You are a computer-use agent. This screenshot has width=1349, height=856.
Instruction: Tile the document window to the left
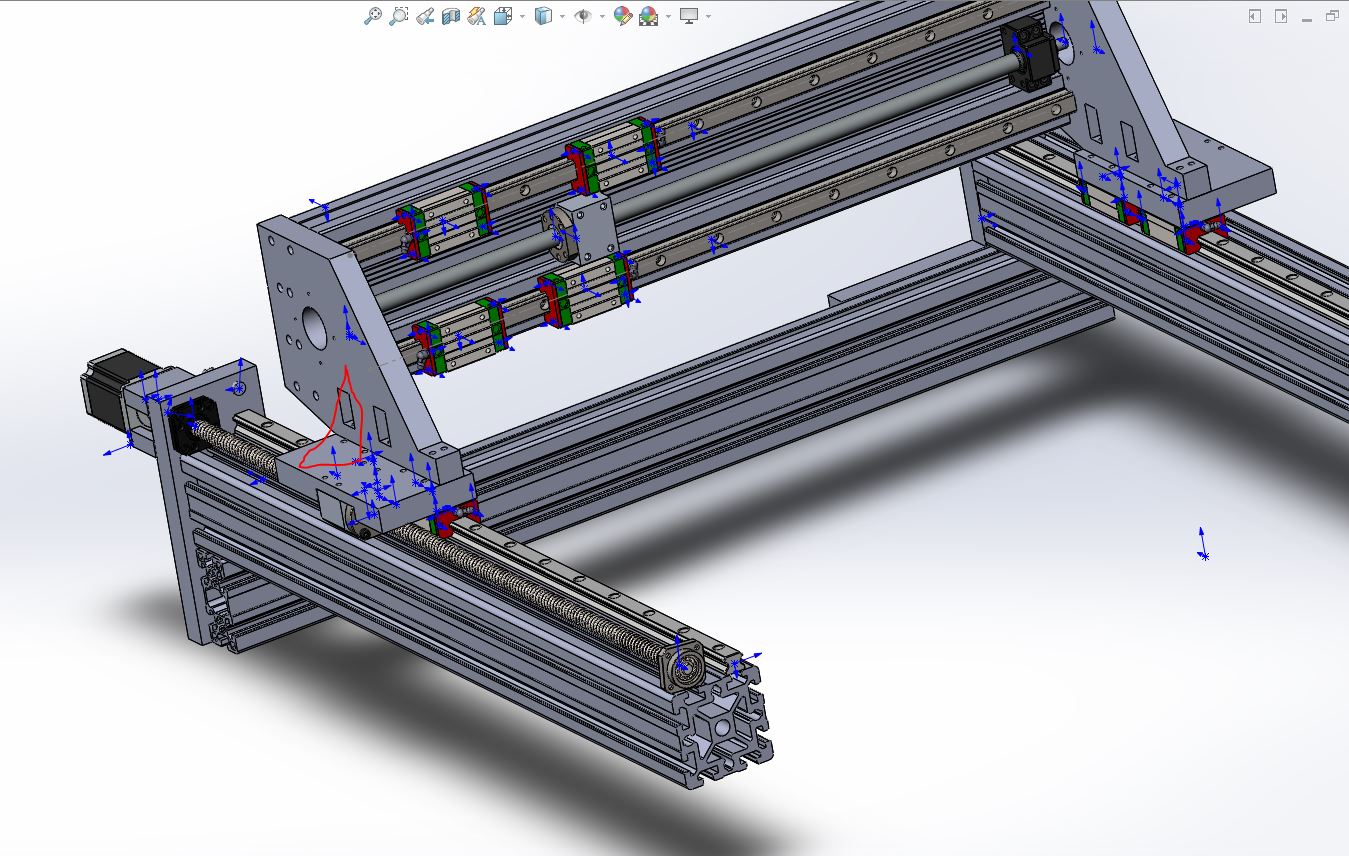(1255, 16)
